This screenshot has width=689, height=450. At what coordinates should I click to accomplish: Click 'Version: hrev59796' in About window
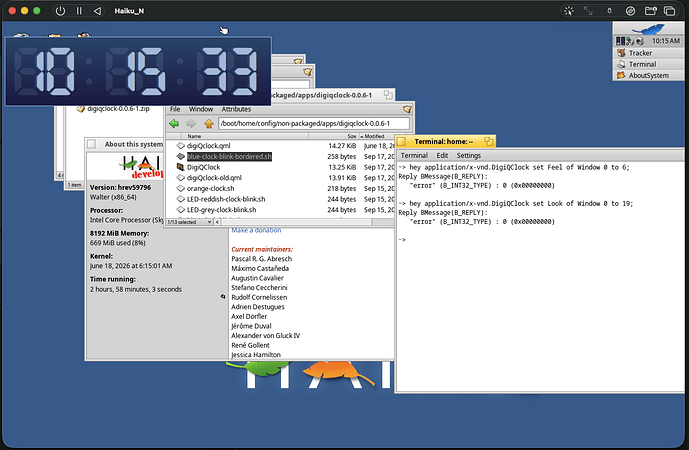point(120,187)
